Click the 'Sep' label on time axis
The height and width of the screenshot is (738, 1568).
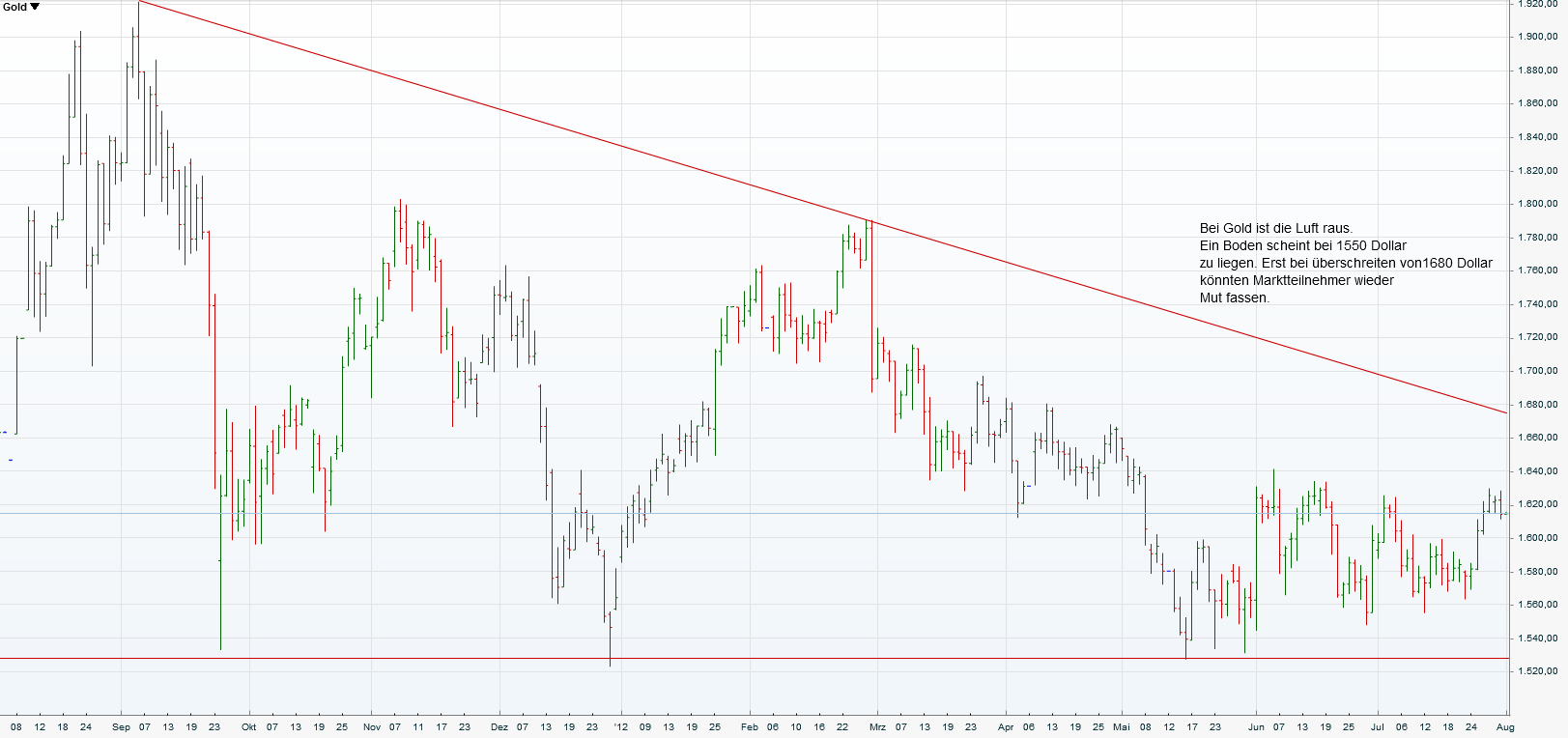[x=121, y=726]
